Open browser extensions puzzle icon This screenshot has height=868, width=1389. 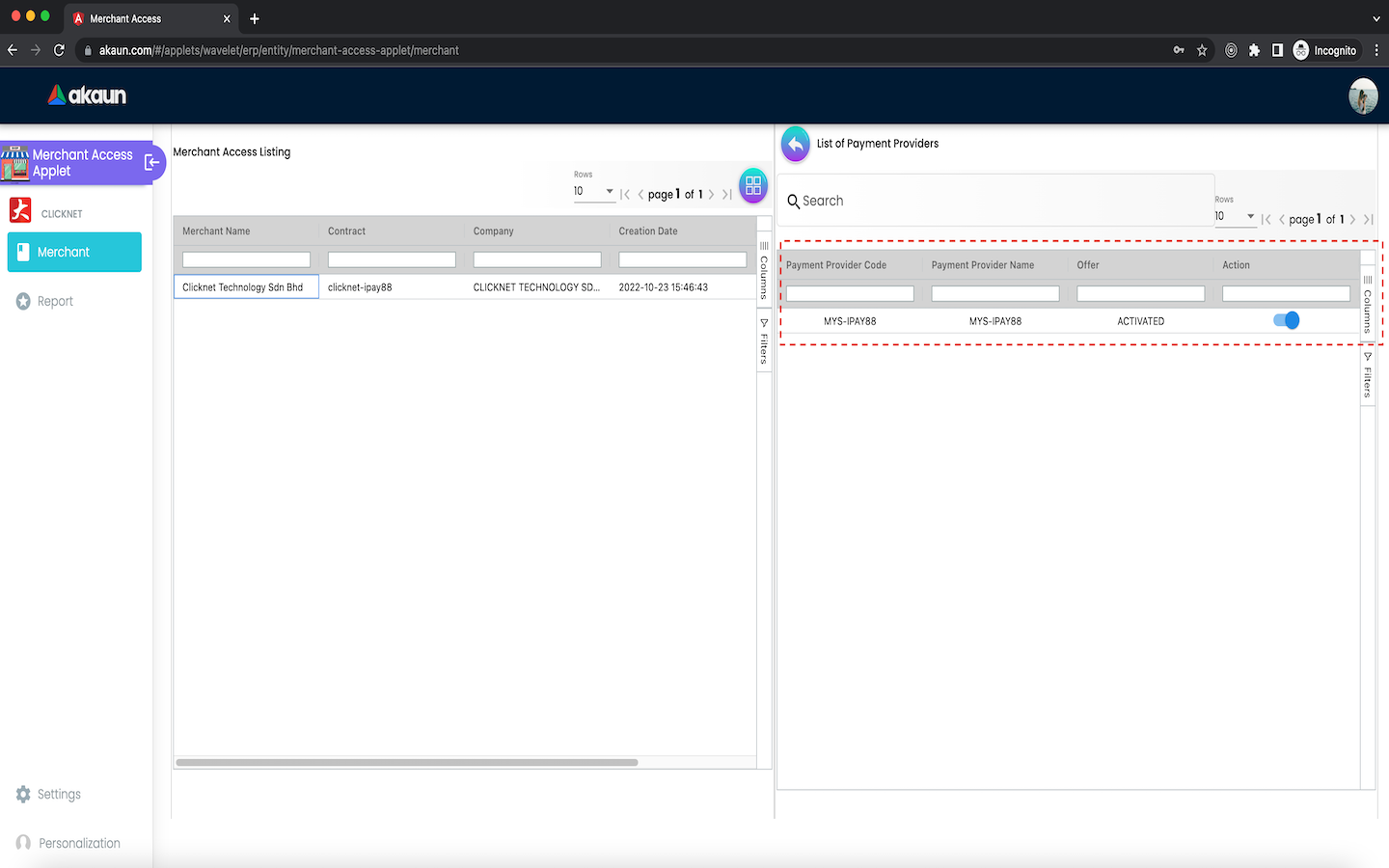tap(1254, 50)
